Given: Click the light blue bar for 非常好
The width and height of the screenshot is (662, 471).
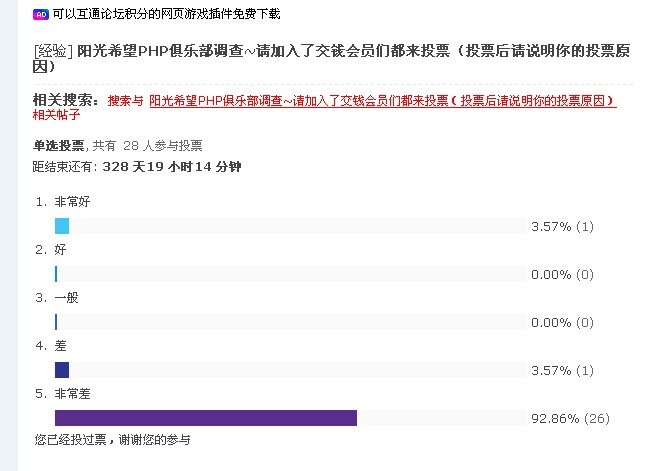Looking at the screenshot, I should click(x=62, y=226).
